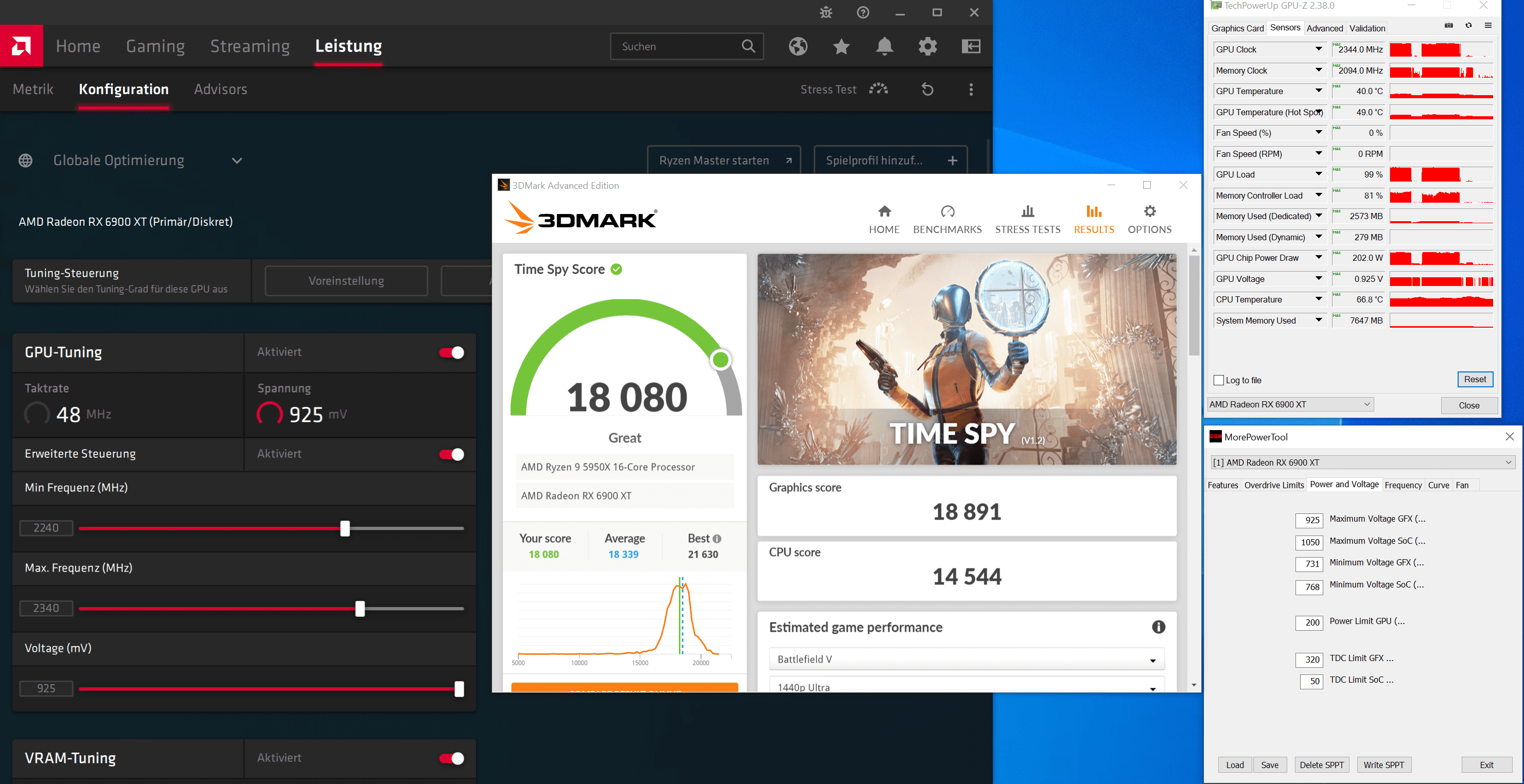Click the sidebar panel toggle icon
The height and width of the screenshot is (784, 1524).
coord(971,46)
